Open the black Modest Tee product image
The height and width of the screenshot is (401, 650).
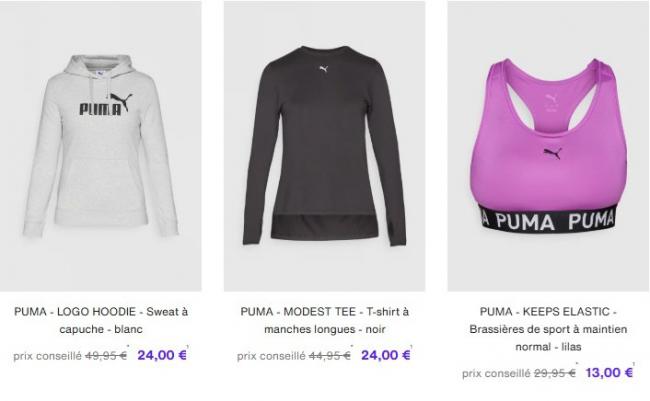tap(325, 146)
